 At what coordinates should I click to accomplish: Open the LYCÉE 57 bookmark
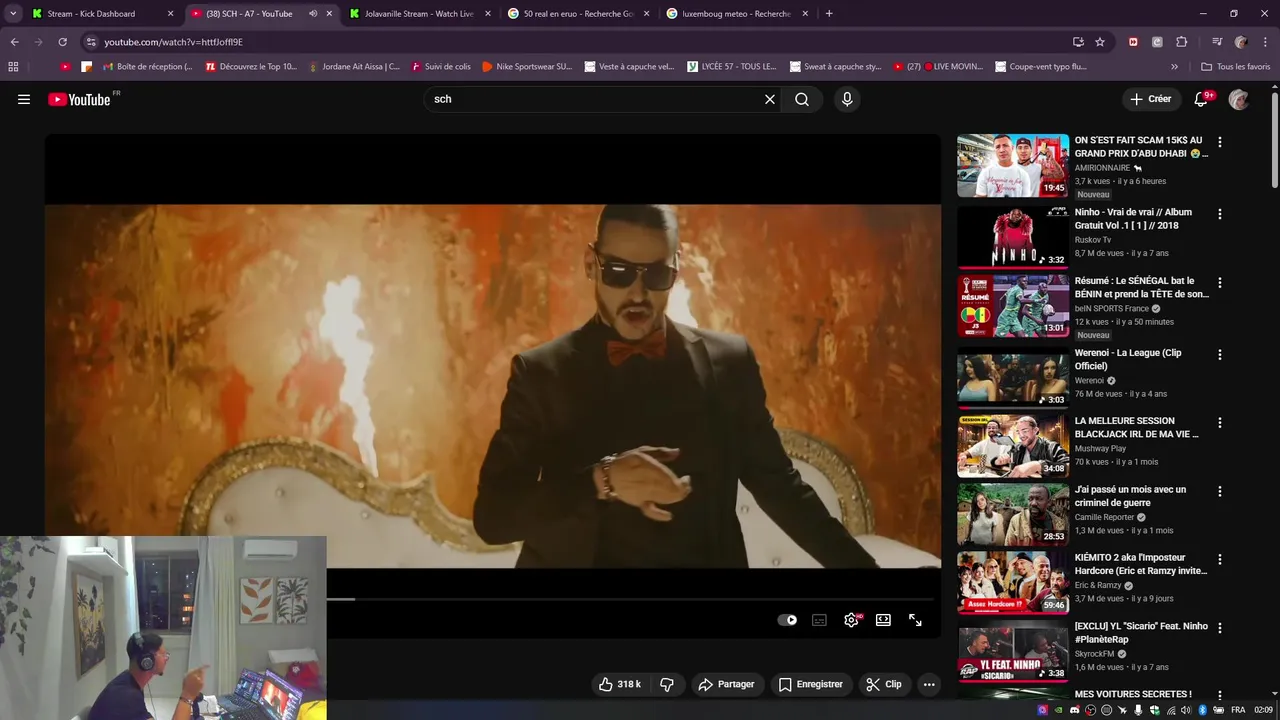[732, 67]
